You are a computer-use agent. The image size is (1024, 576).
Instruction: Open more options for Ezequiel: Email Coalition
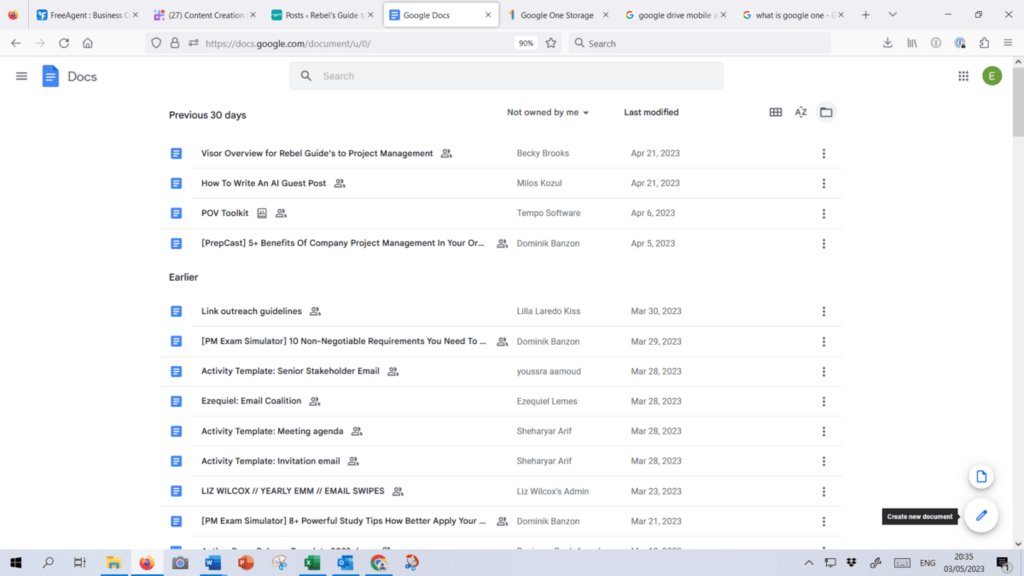pos(824,402)
